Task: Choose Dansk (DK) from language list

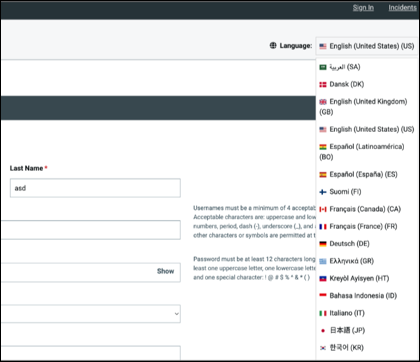Action: coord(366,84)
